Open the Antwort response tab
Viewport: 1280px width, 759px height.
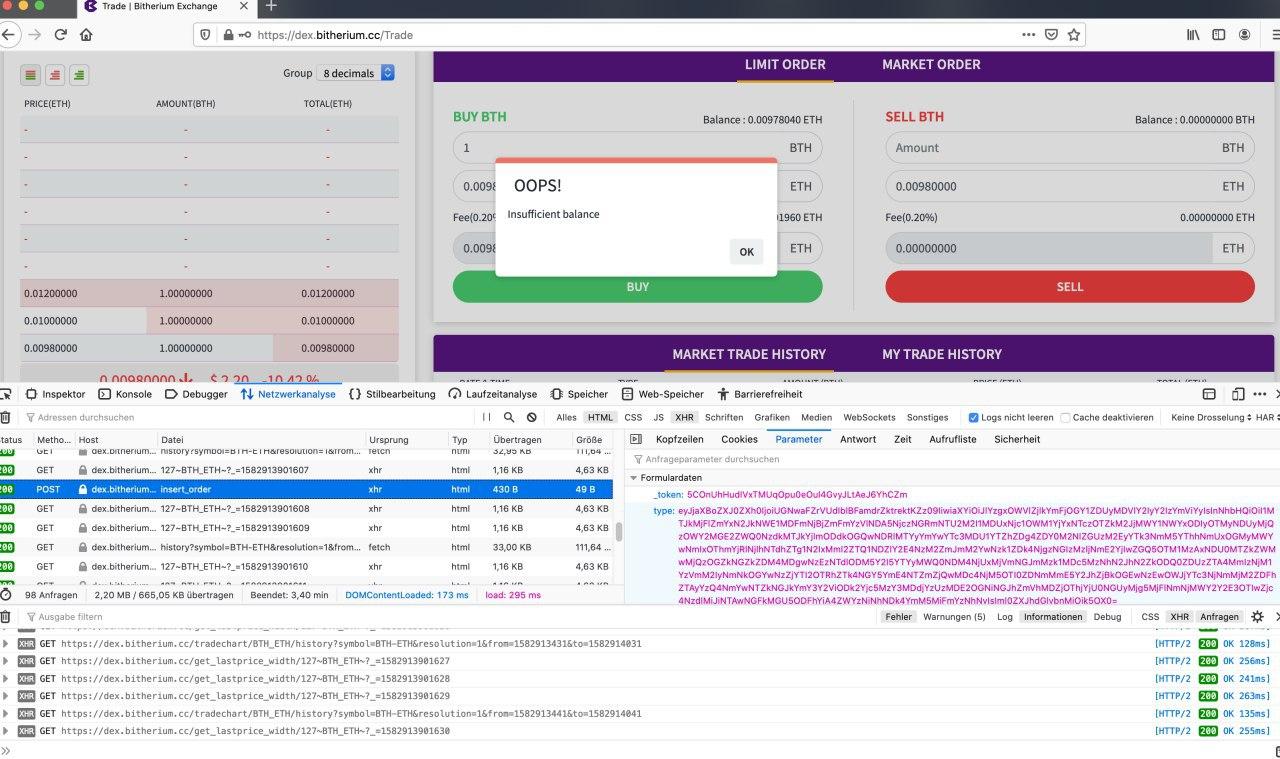858,439
